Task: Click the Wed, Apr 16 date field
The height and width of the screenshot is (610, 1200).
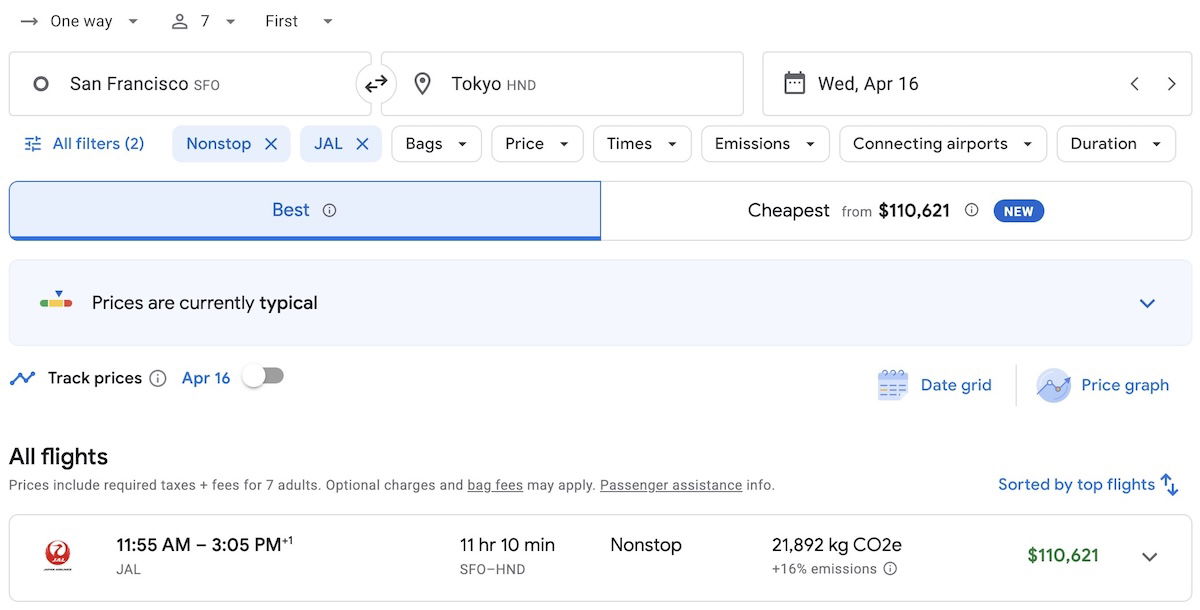Action: click(x=976, y=84)
